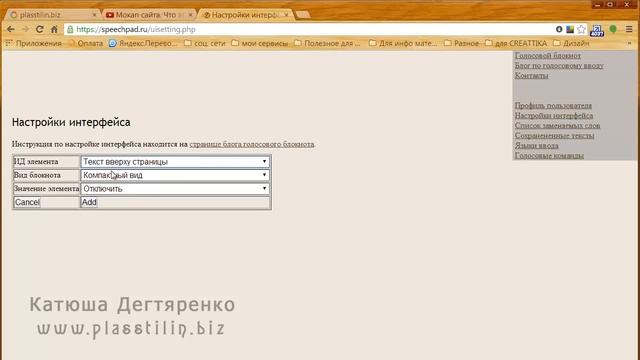This screenshot has height=360, width=640.
Task: Click the ИД элемента label cell
Action: (x=47, y=162)
